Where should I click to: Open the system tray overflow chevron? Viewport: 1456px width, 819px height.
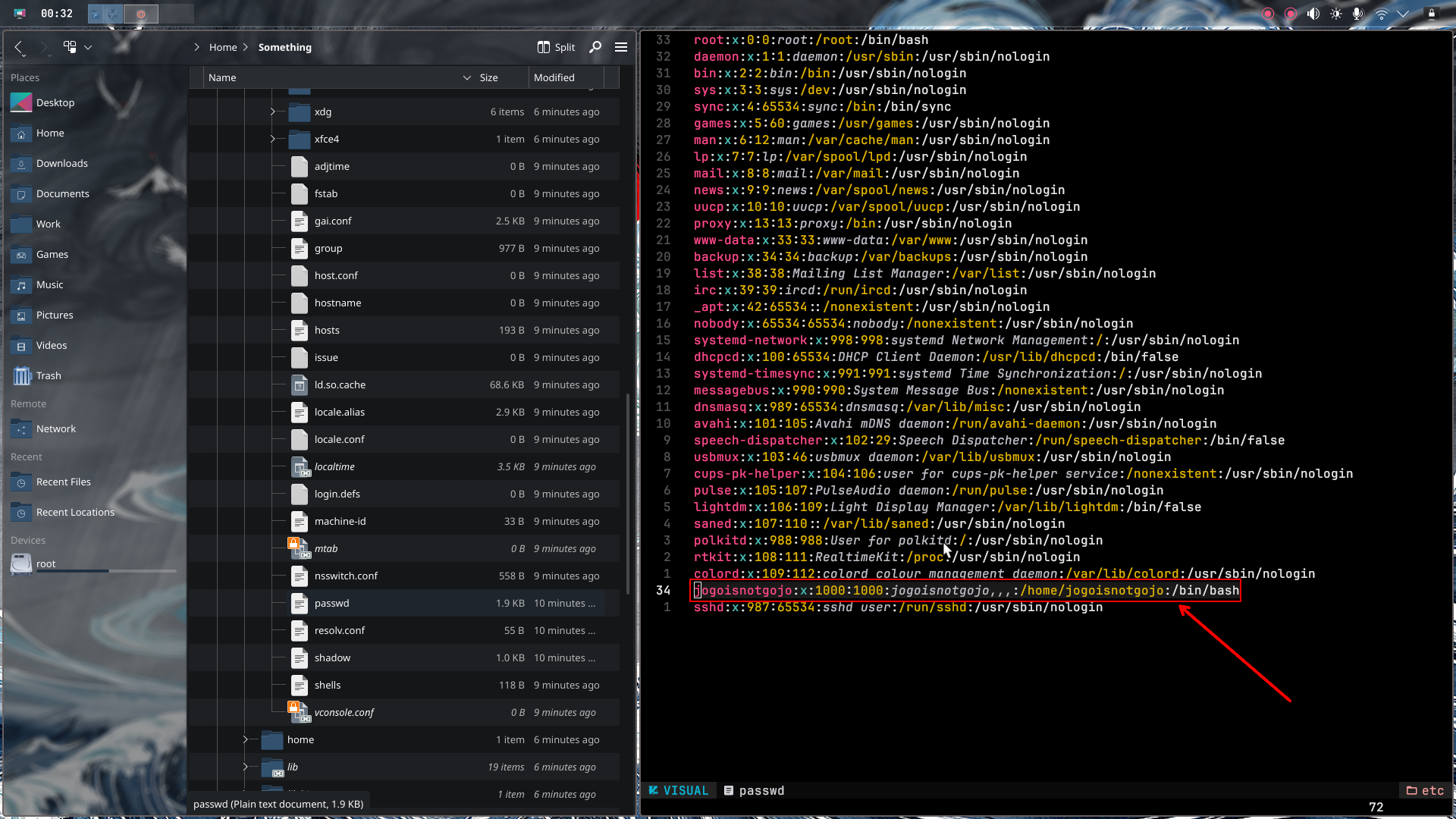(x=1404, y=13)
